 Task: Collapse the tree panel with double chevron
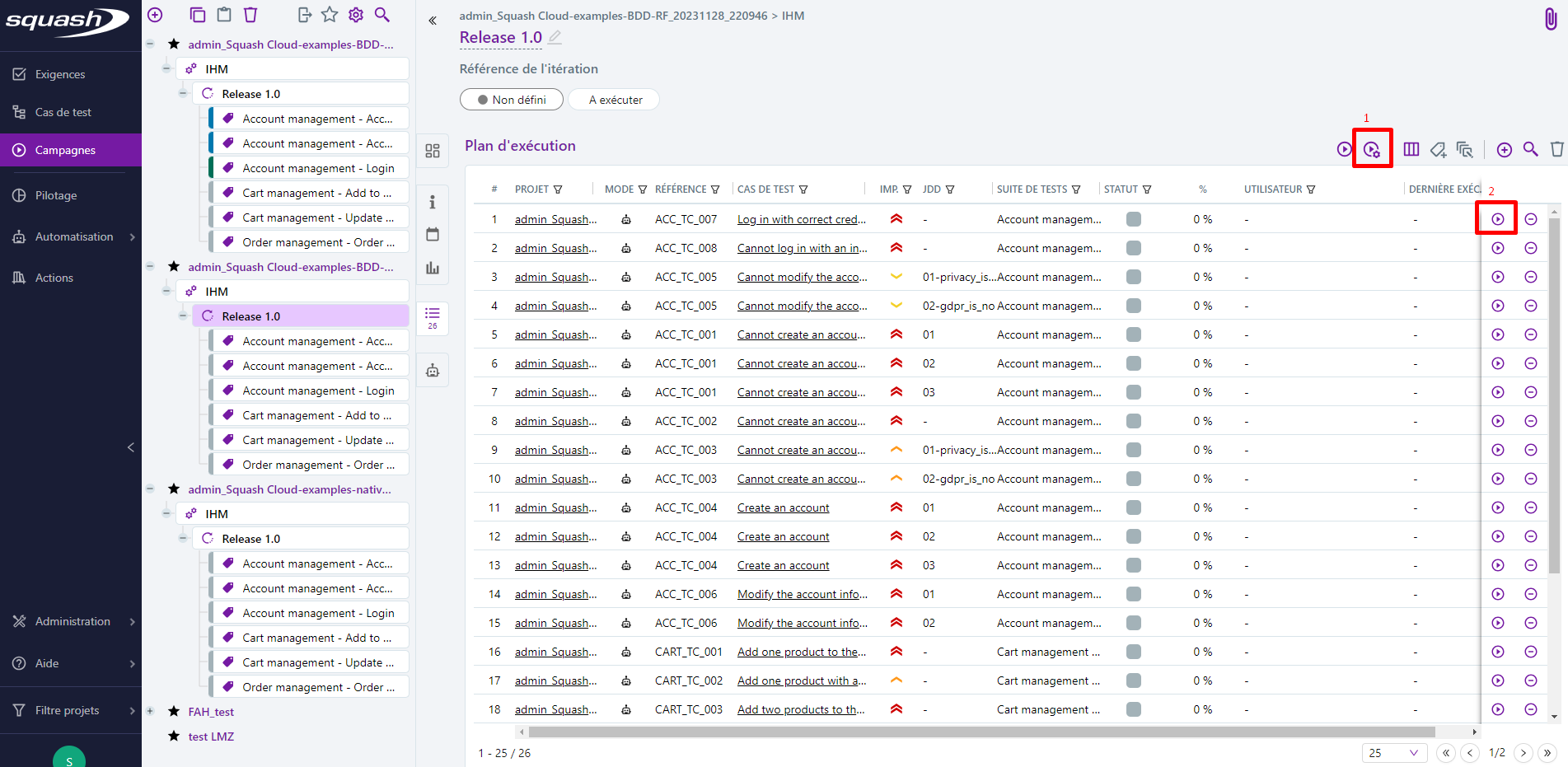tap(433, 21)
